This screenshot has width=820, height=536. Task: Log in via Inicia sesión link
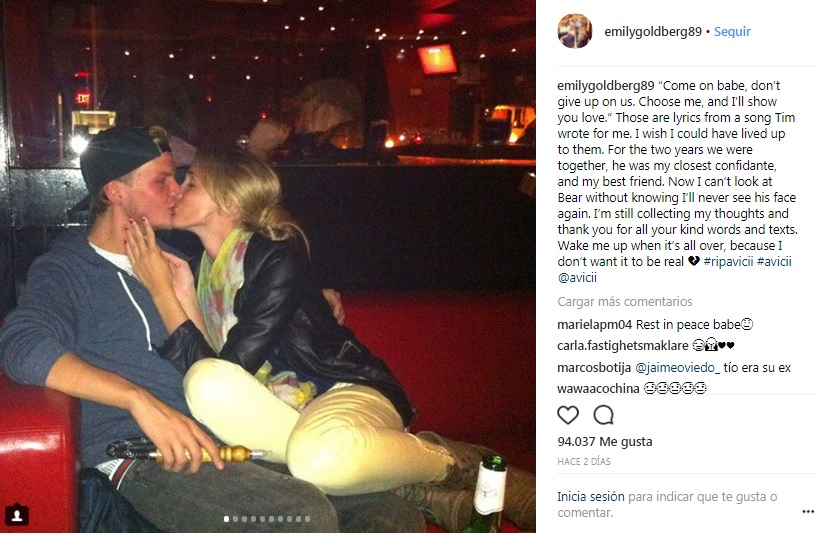pos(590,497)
